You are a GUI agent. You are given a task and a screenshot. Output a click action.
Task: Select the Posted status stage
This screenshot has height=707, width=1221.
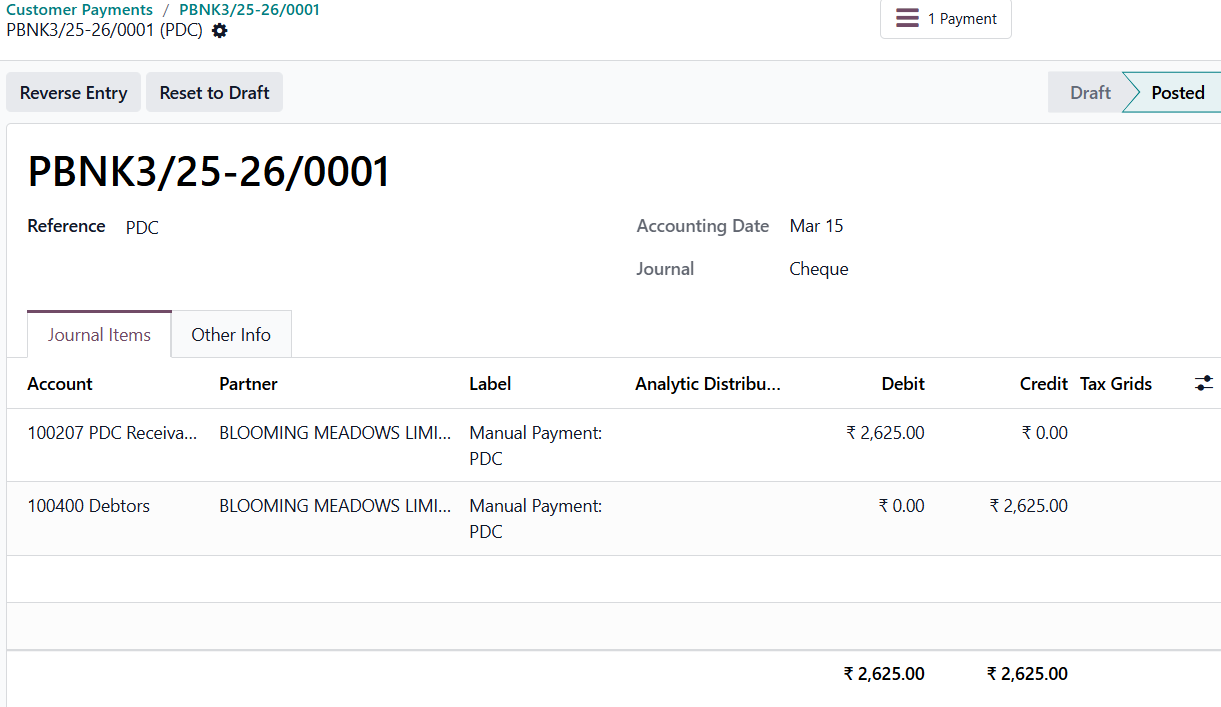coord(1177,93)
